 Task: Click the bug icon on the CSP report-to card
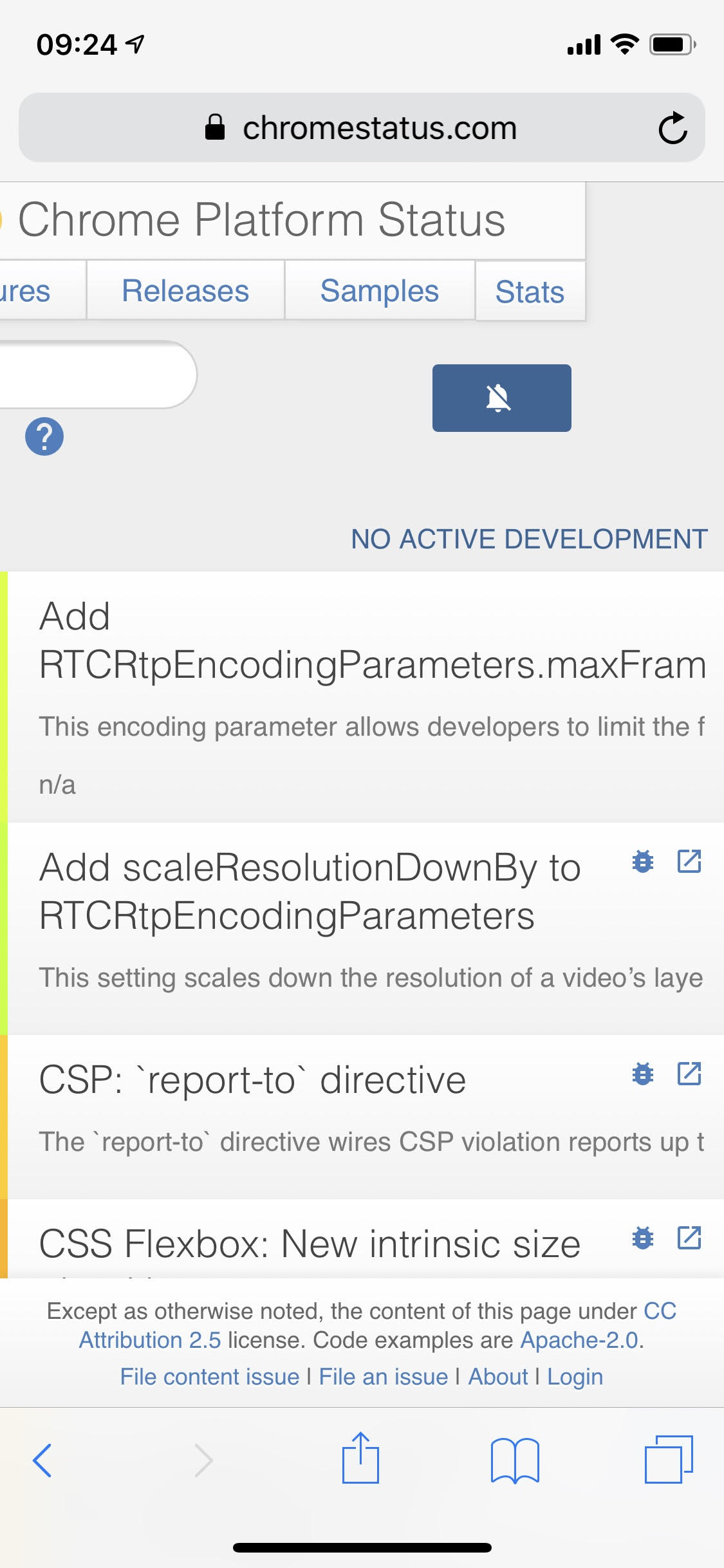tap(642, 1074)
